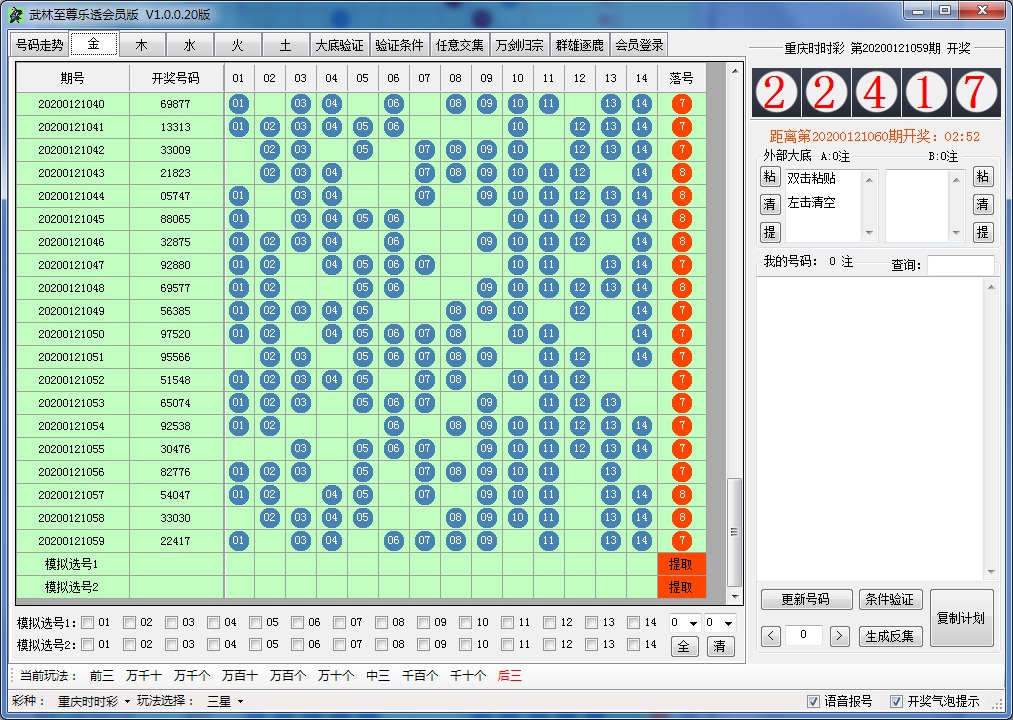Click the 号码走势 toolbar item
The height and width of the screenshot is (720, 1013).
click(x=41, y=44)
